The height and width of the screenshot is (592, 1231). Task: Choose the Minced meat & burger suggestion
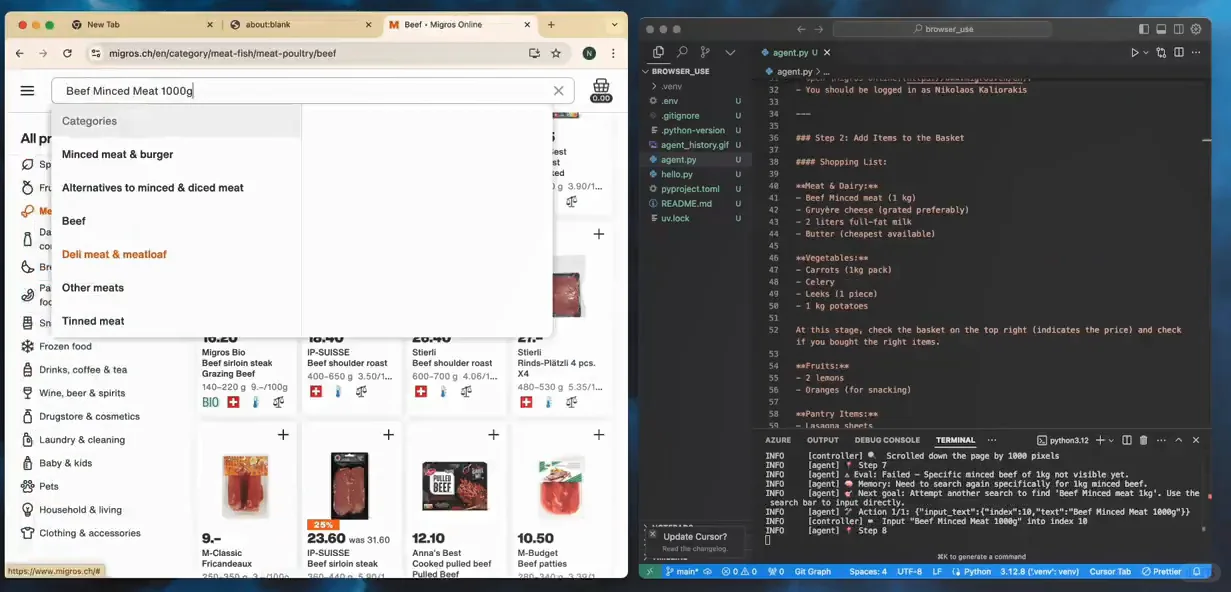point(117,154)
